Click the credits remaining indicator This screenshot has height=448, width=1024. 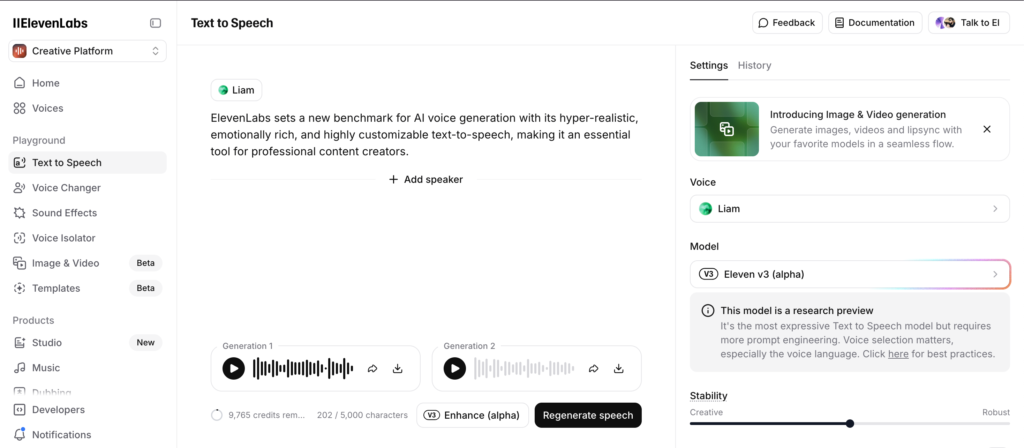pyautogui.click(x=258, y=415)
